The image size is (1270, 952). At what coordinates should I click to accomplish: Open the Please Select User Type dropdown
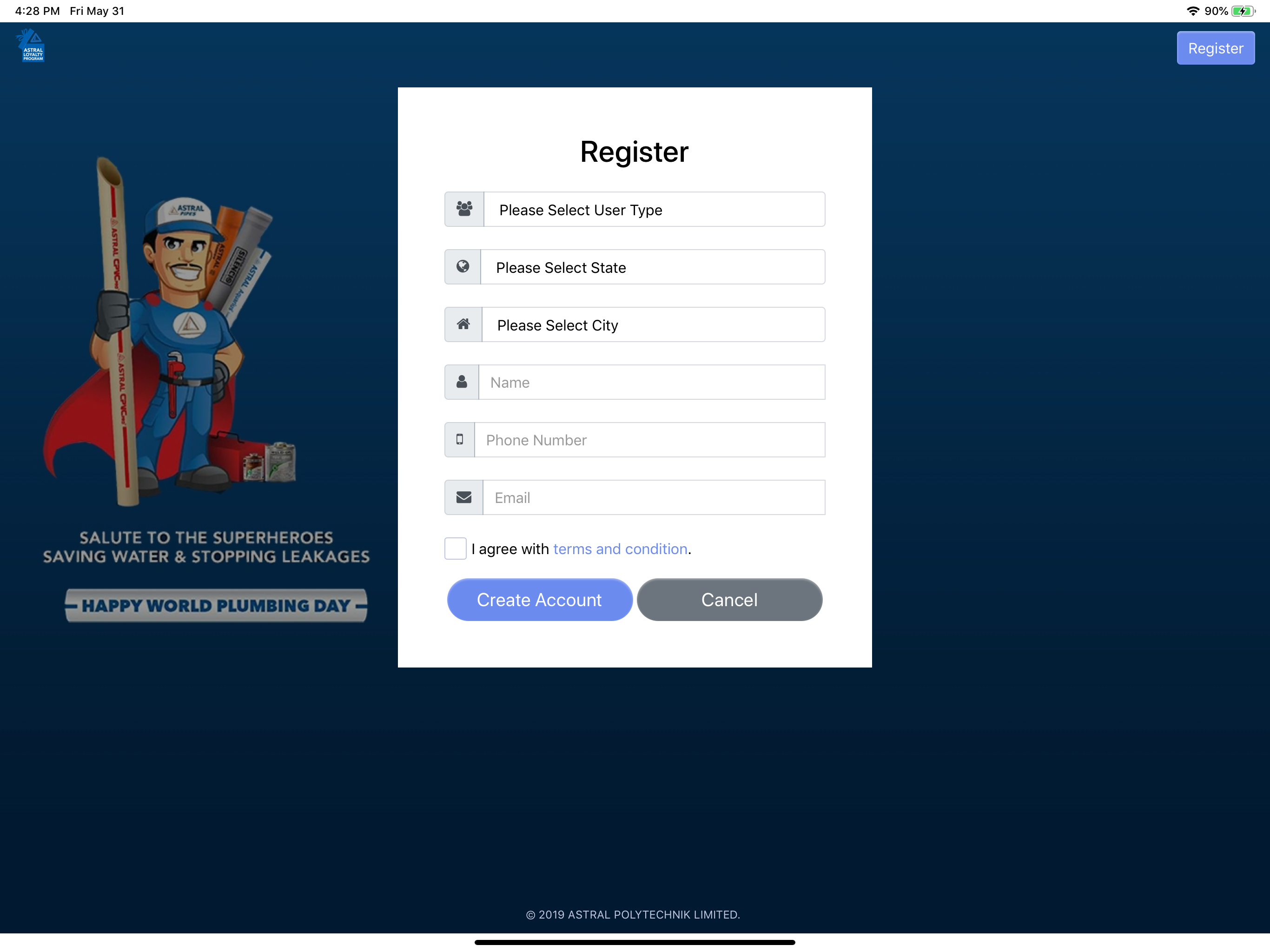coord(655,209)
